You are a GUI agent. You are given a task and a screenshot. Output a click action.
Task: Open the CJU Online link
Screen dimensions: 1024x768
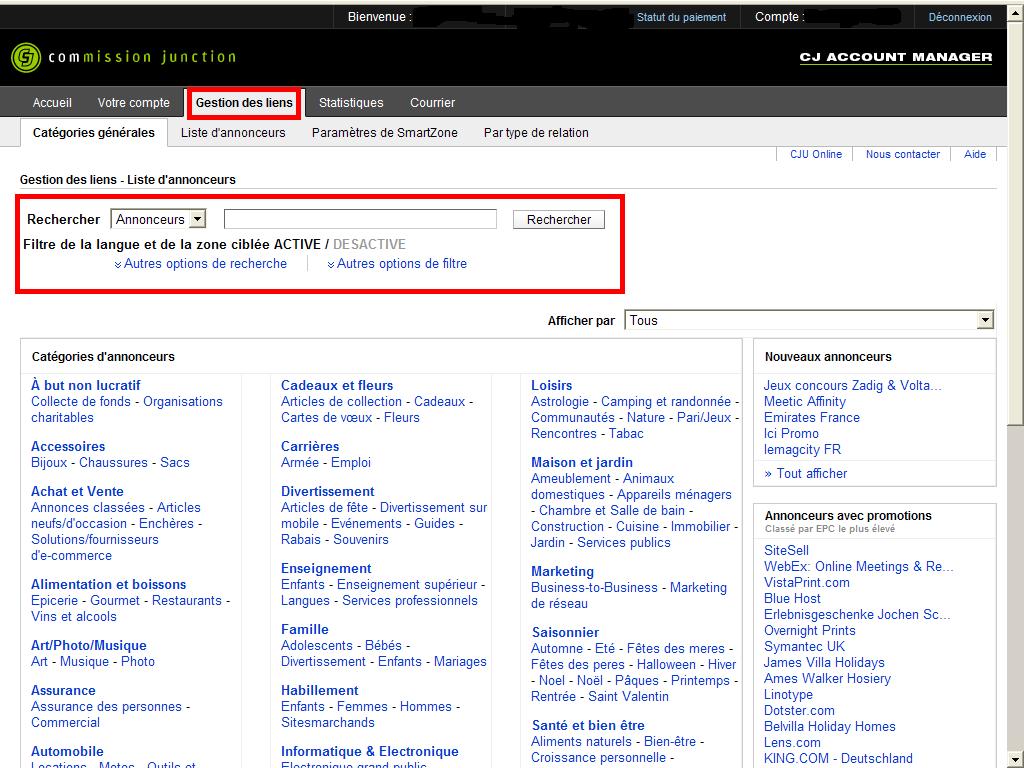click(816, 154)
